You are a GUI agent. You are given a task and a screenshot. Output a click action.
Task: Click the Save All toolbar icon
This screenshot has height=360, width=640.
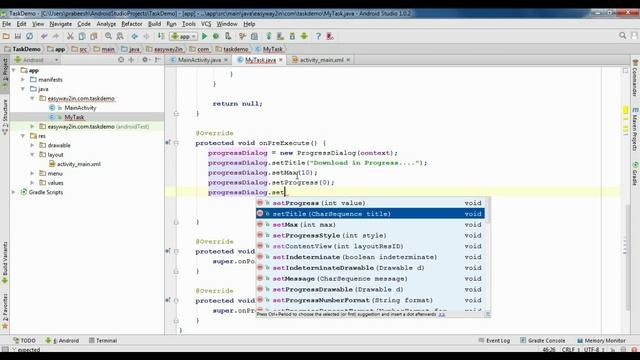[x=18, y=36]
